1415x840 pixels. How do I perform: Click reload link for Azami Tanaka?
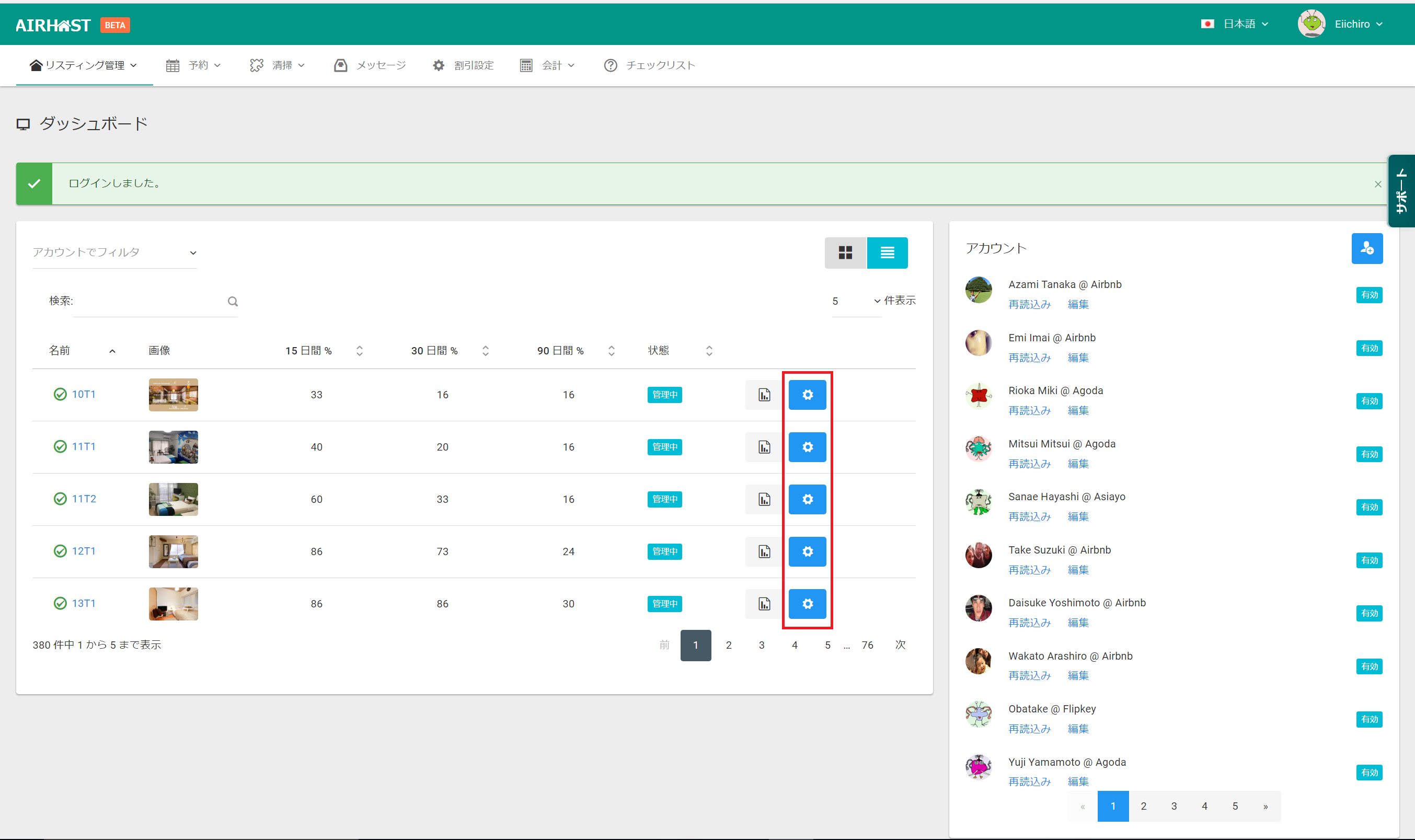pyautogui.click(x=1029, y=305)
